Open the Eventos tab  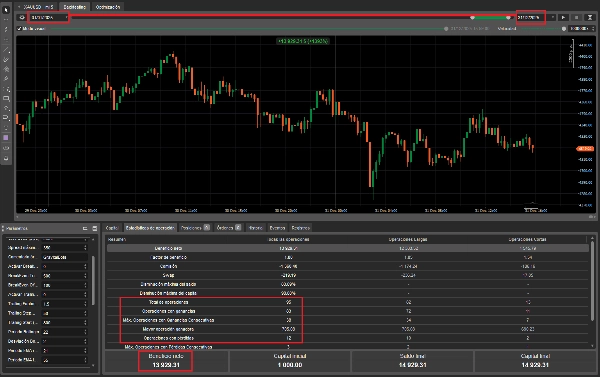[277, 228]
